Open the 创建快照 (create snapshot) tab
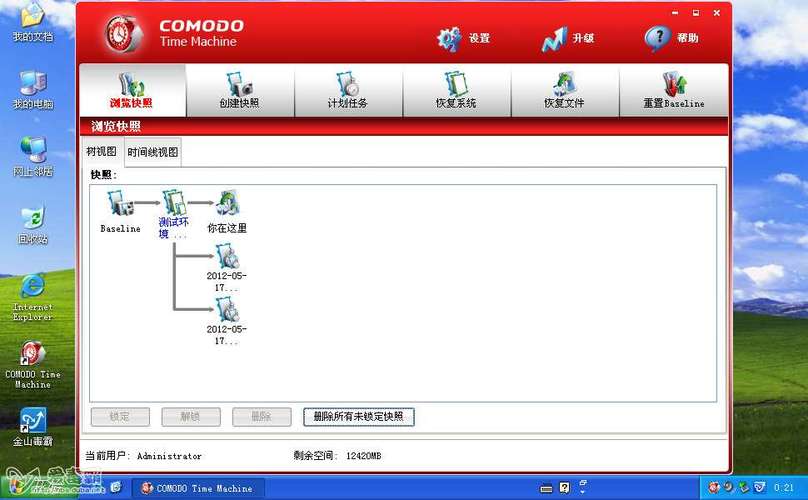 [x=240, y=90]
